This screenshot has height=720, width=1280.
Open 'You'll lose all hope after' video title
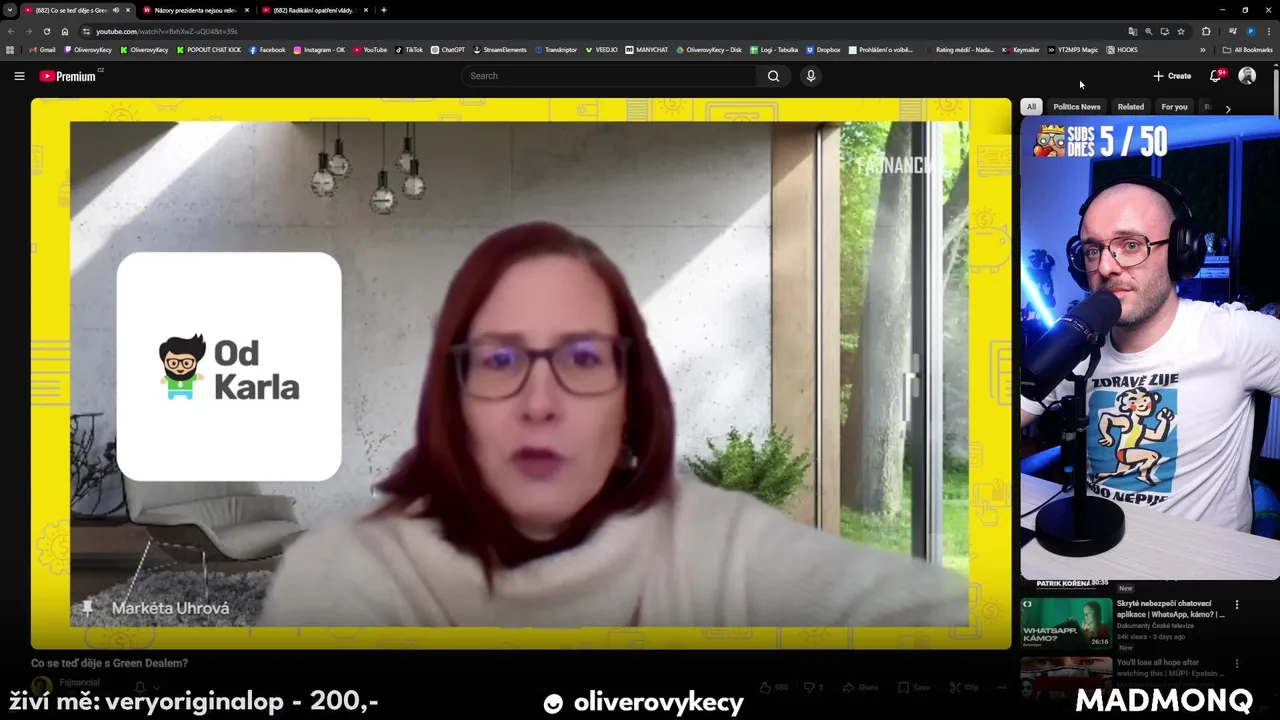coord(1170,667)
